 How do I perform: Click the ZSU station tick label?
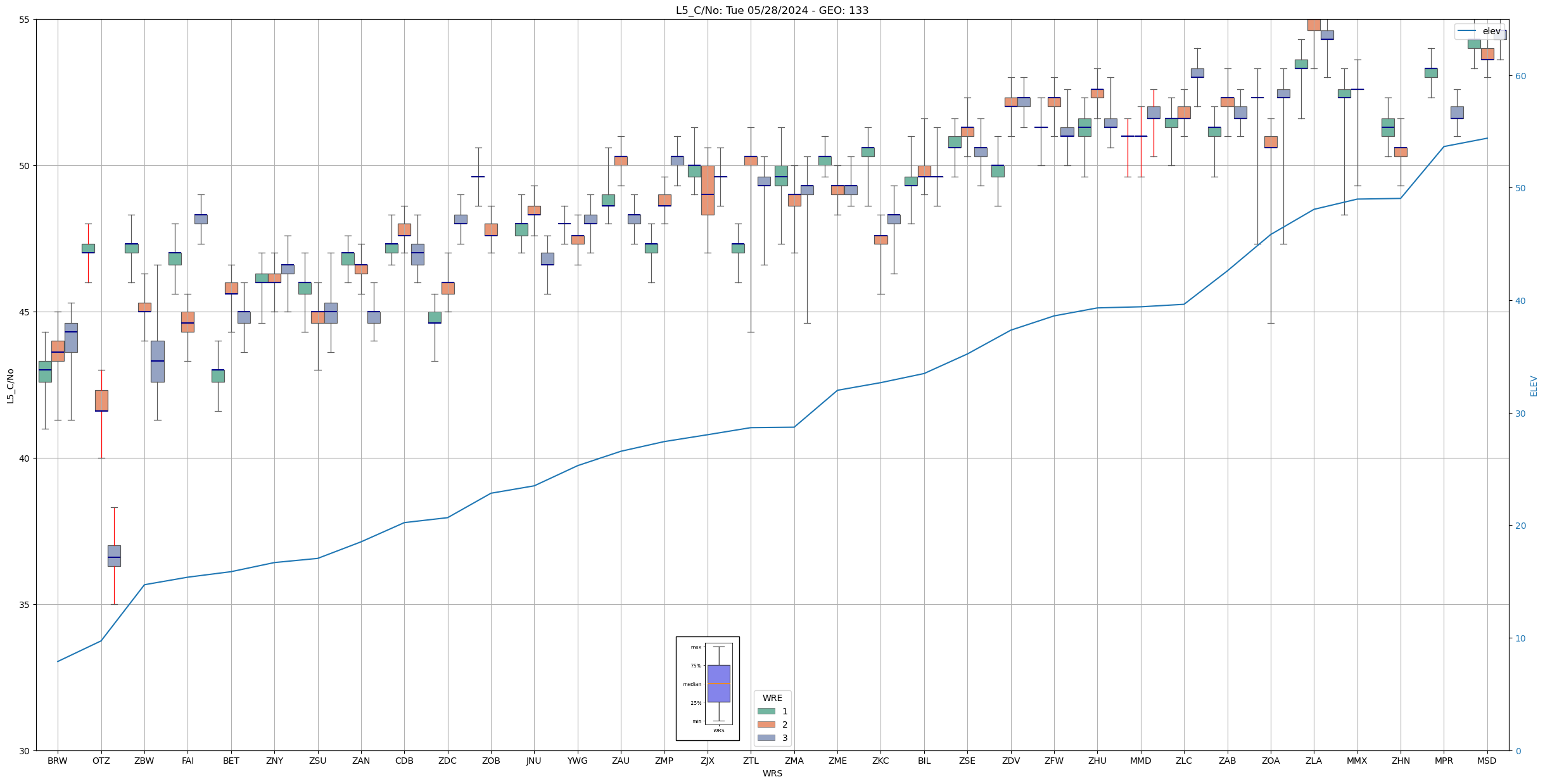coord(317,761)
